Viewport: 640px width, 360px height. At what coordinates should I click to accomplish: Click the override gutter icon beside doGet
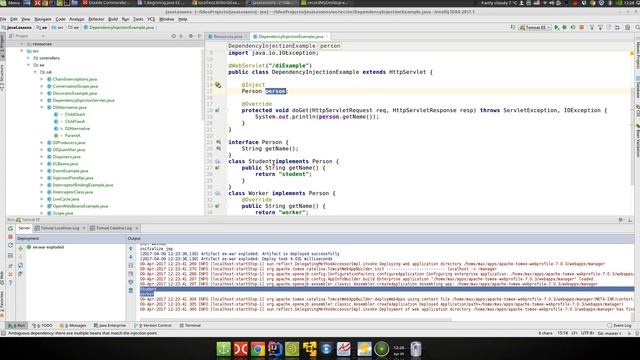(x=218, y=110)
